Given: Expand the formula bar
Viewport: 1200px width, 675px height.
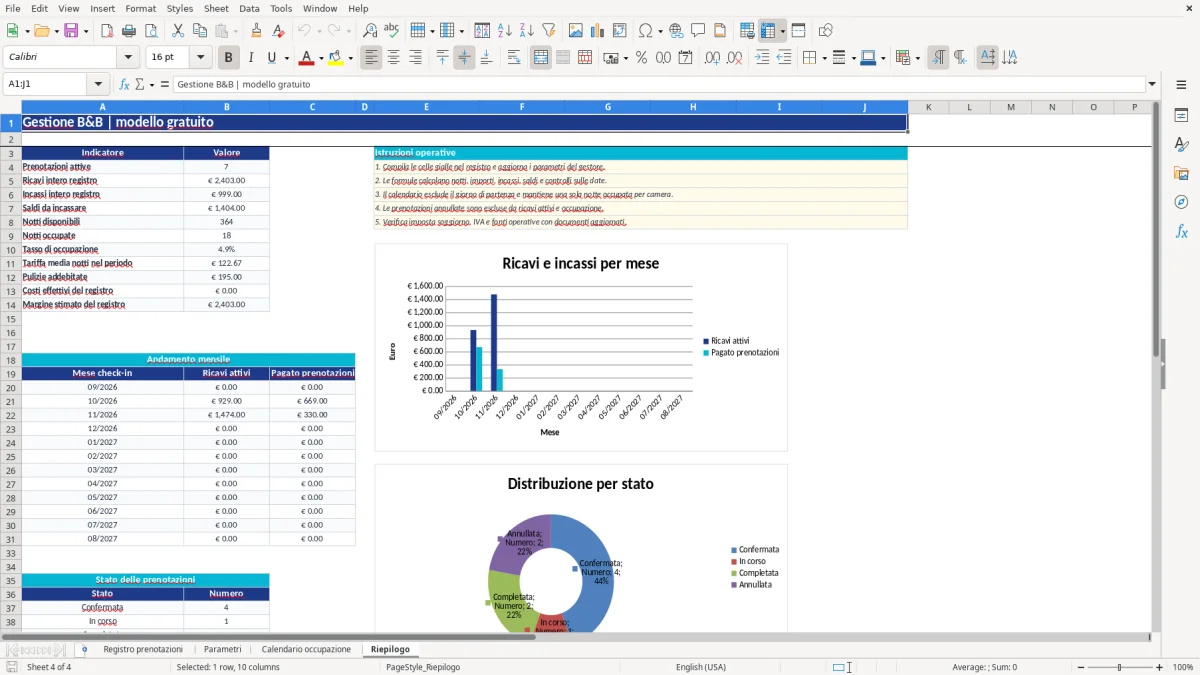Looking at the screenshot, I should 1152,84.
